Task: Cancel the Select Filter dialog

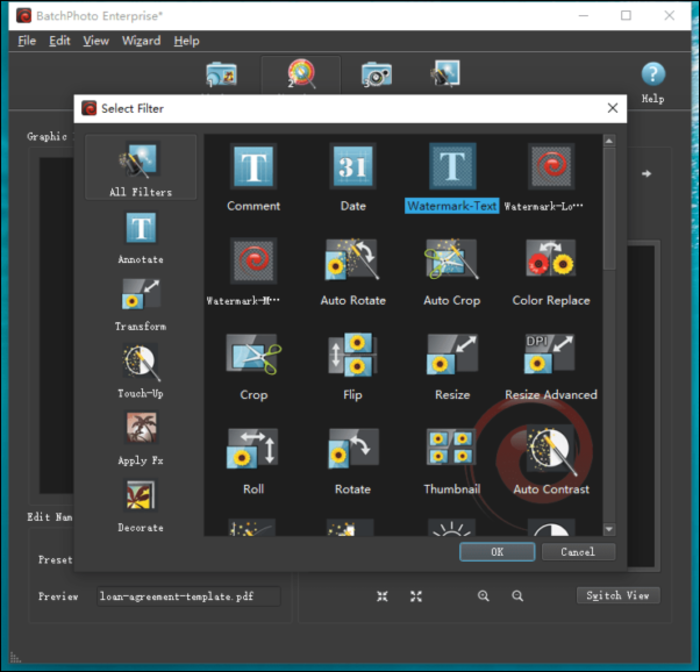Action: pyautogui.click(x=578, y=552)
